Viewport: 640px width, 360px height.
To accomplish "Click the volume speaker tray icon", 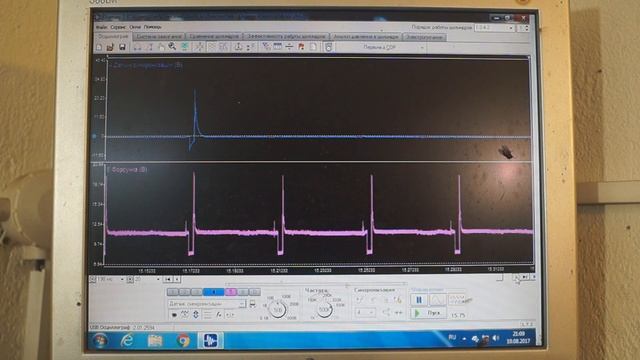I will 496,338.
